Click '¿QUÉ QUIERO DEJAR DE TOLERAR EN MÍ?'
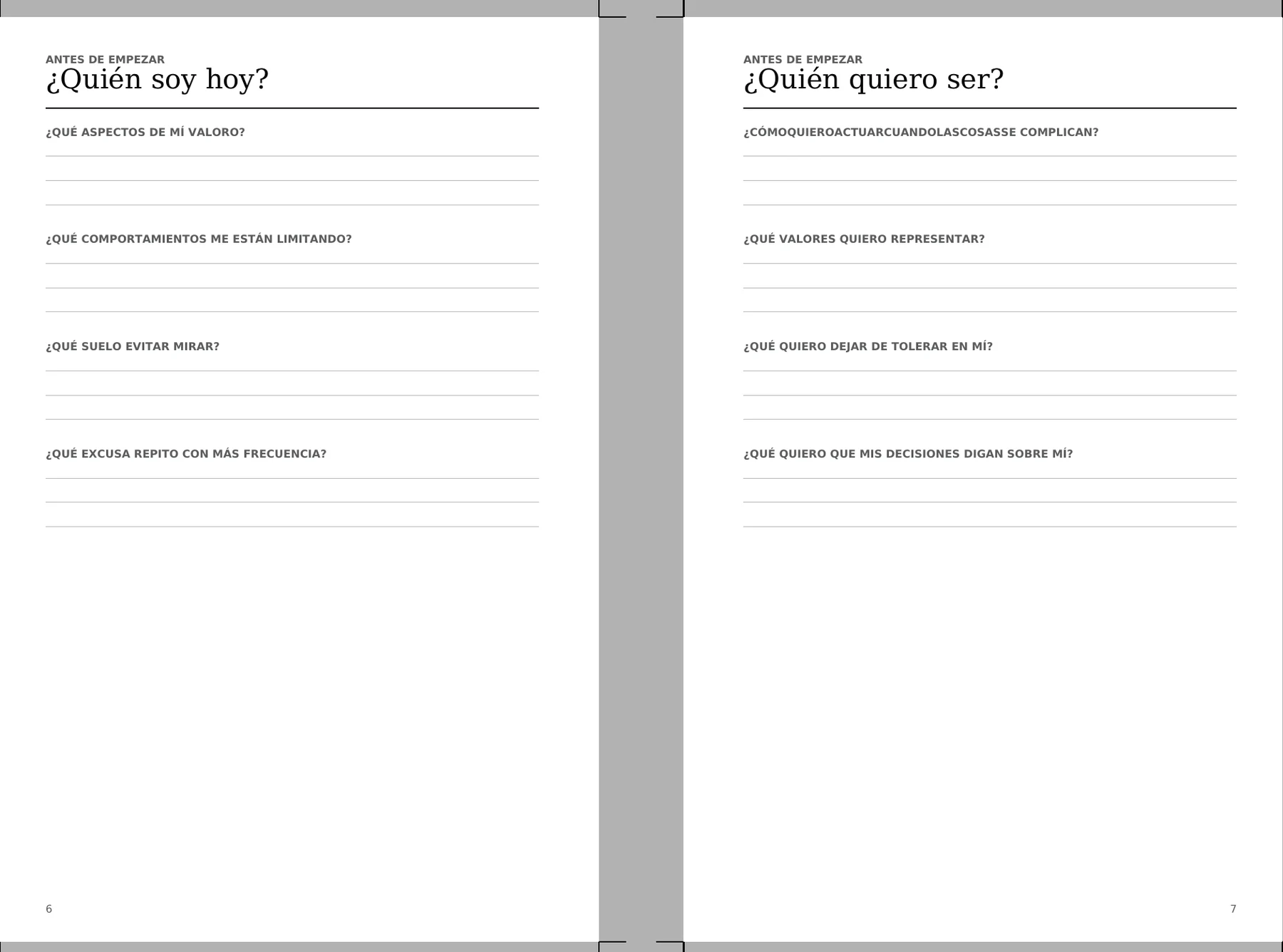 868,347
